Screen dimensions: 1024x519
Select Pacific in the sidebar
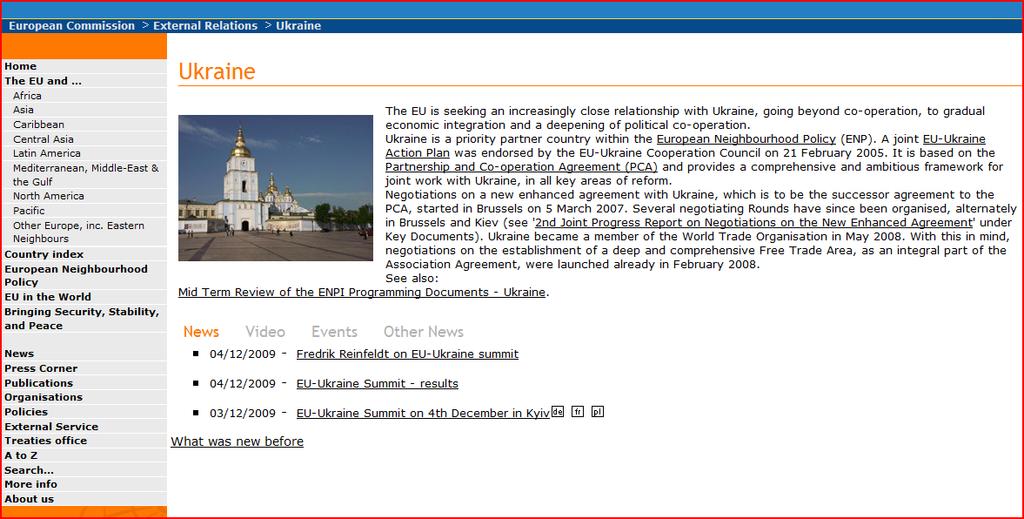click(29, 210)
